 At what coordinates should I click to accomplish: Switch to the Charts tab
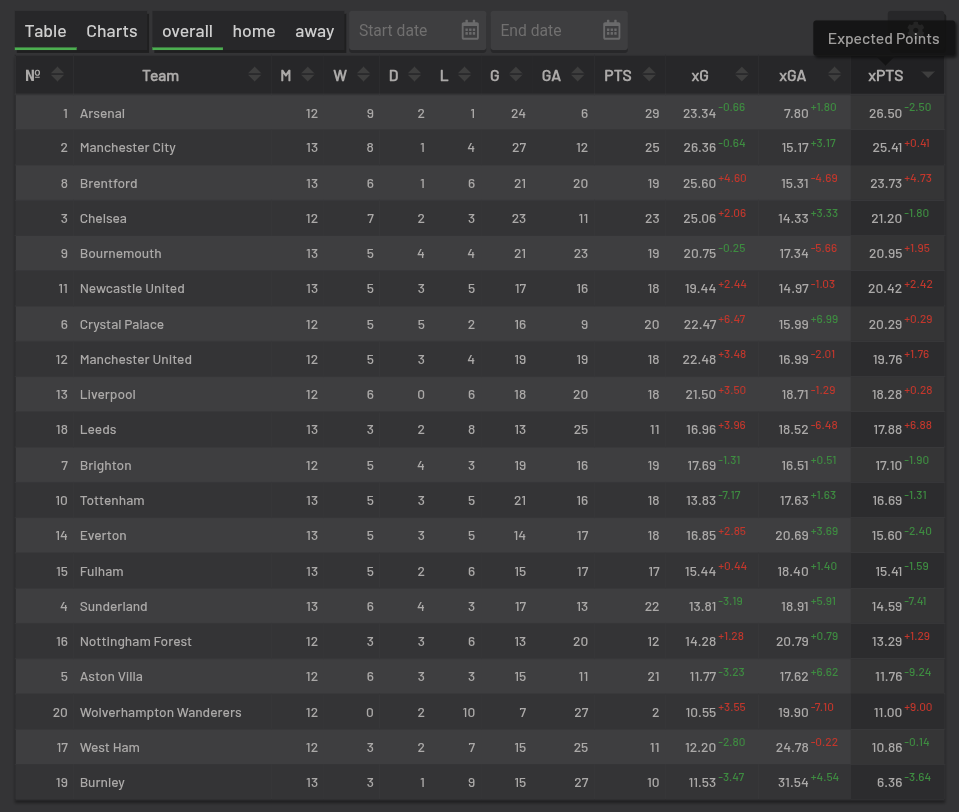[112, 31]
